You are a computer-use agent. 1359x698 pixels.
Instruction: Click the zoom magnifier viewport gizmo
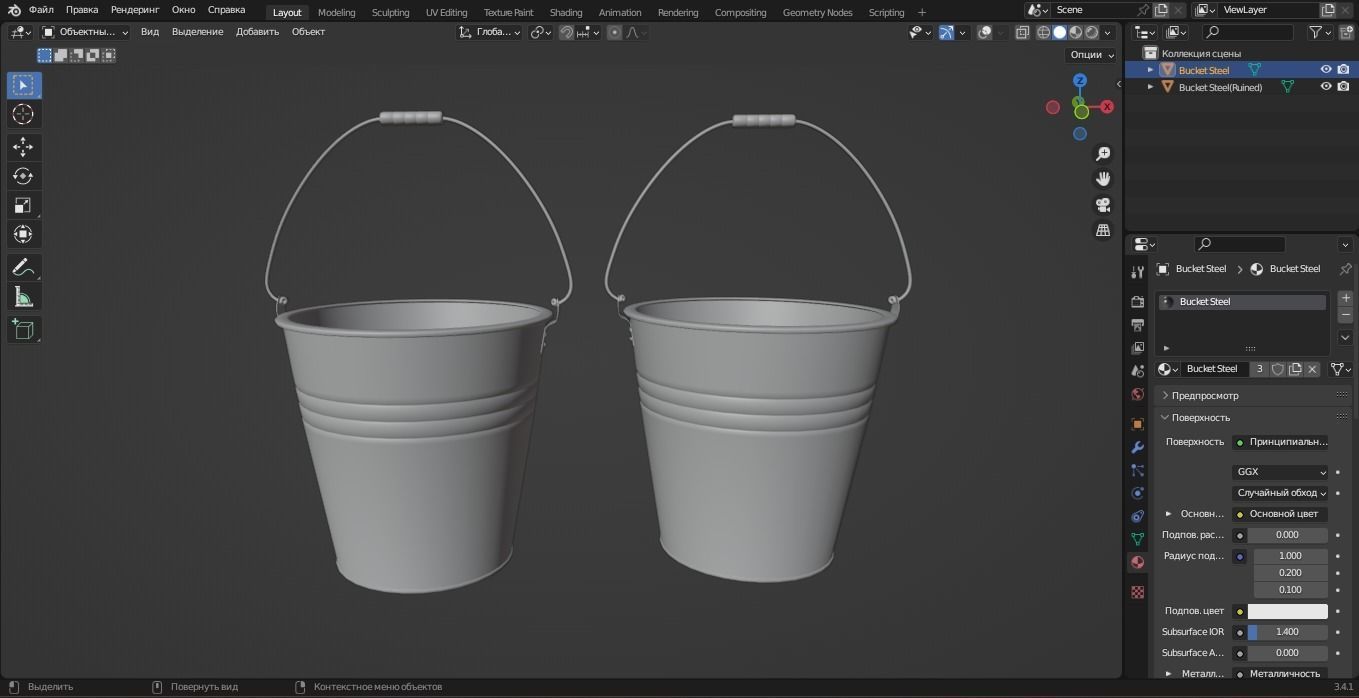pos(1103,154)
